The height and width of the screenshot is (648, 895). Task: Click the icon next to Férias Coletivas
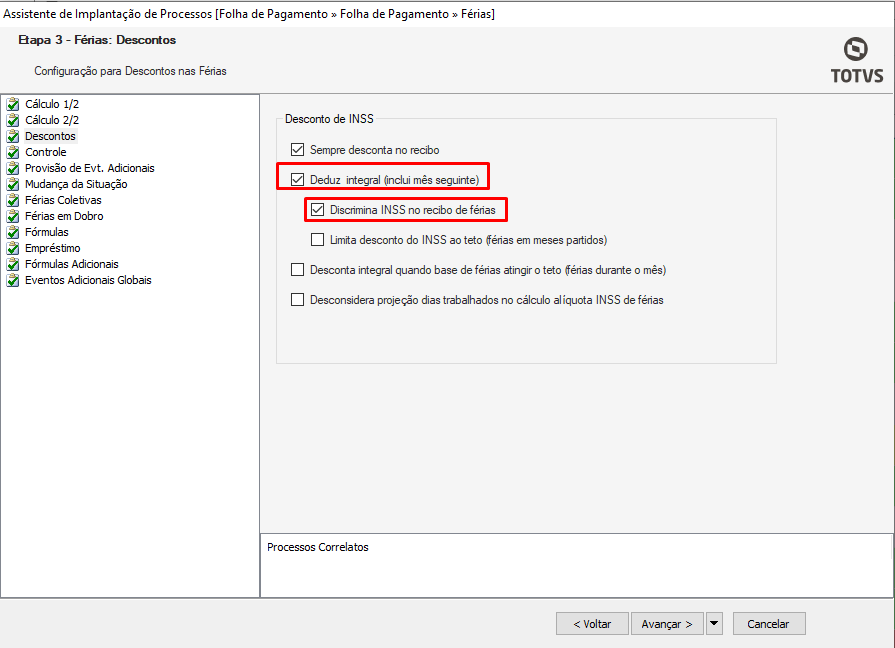pyautogui.click(x=13, y=200)
